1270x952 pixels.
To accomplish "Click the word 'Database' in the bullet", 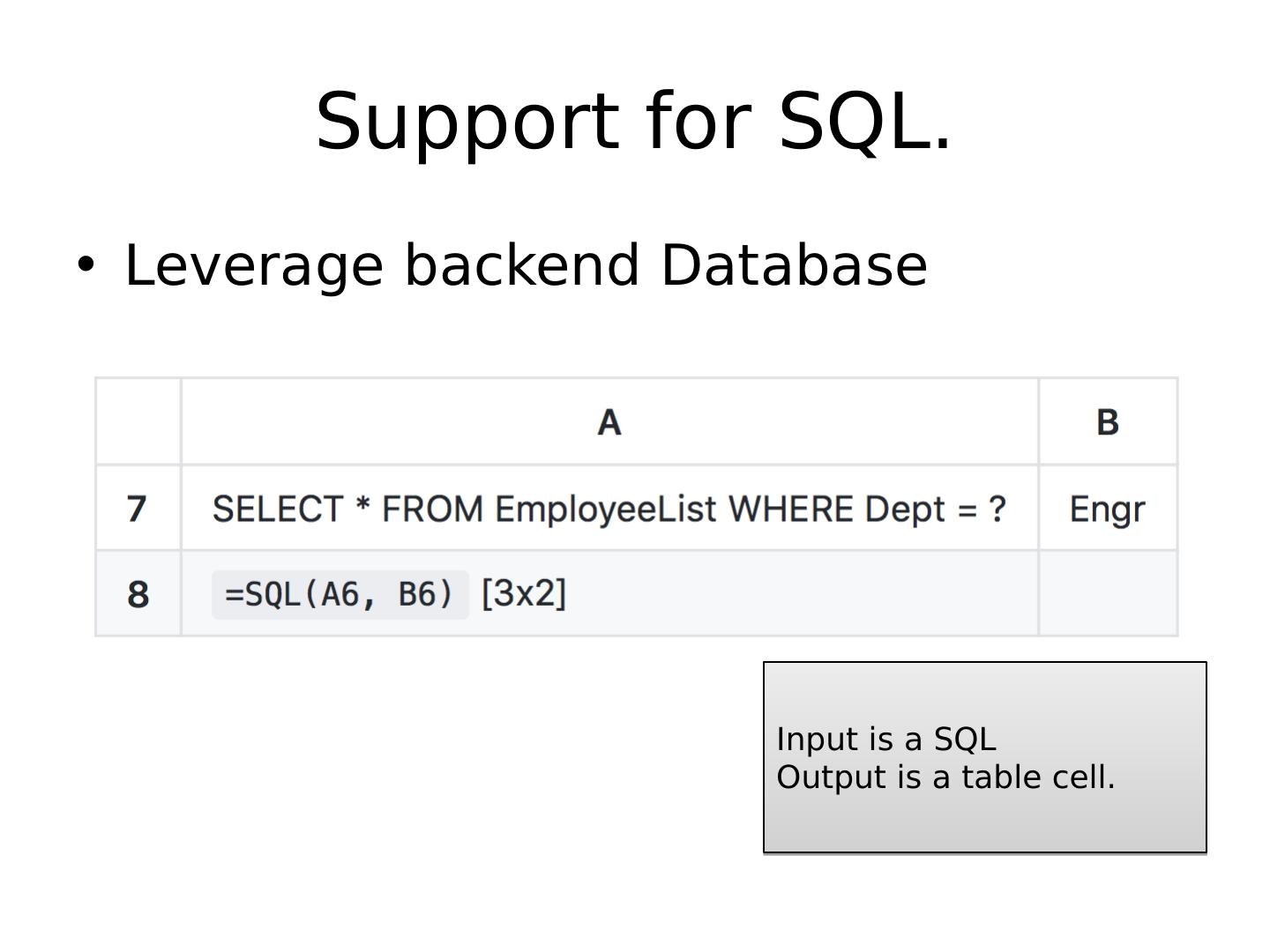I will tap(794, 265).
